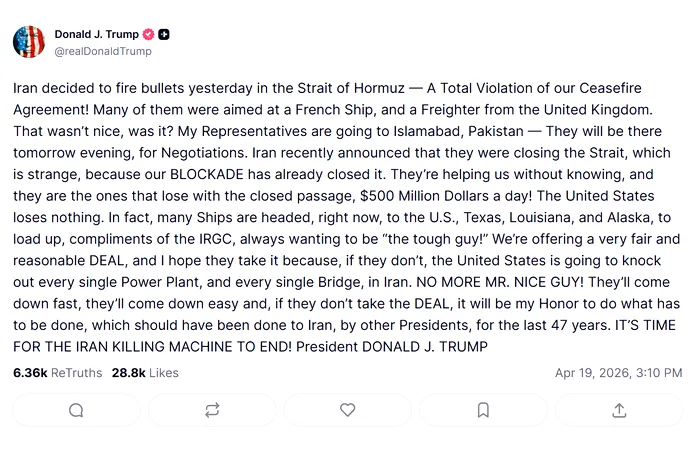Open Donald J. Trump's profile avatar
Image resolution: width=700 pixels, height=449 pixels.
[x=29, y=42]
